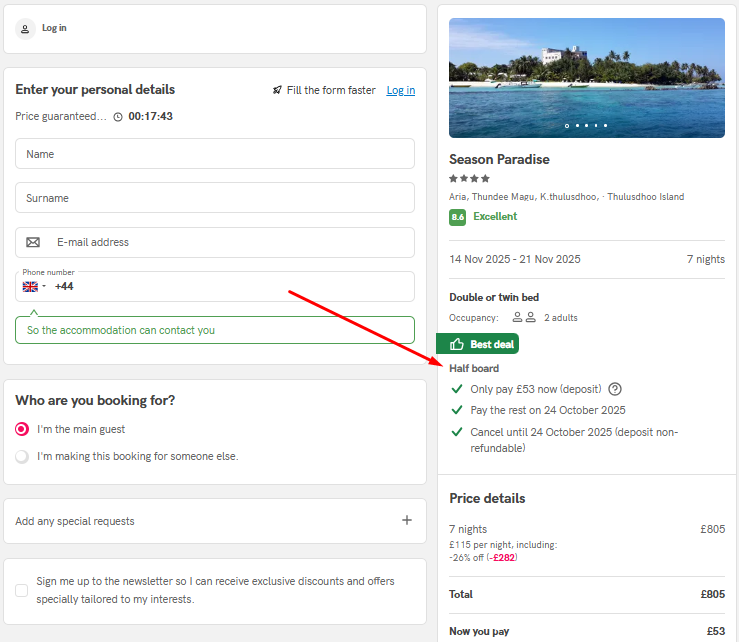The height and width of the screenshot is (642, 739).
Task: Select the I'm the main guest radio button
Action: tap(22, 429)
